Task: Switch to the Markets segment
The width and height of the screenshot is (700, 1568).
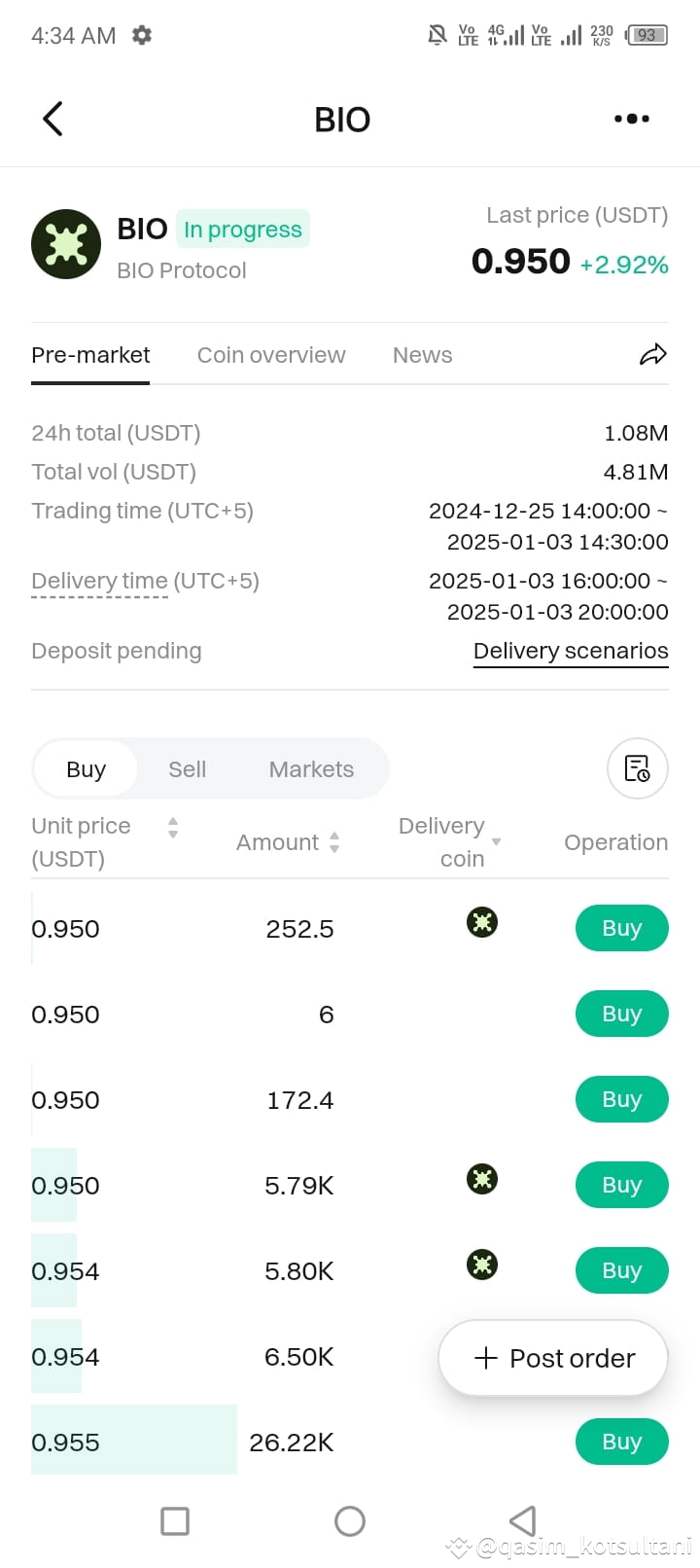Action: click(311, 769)
